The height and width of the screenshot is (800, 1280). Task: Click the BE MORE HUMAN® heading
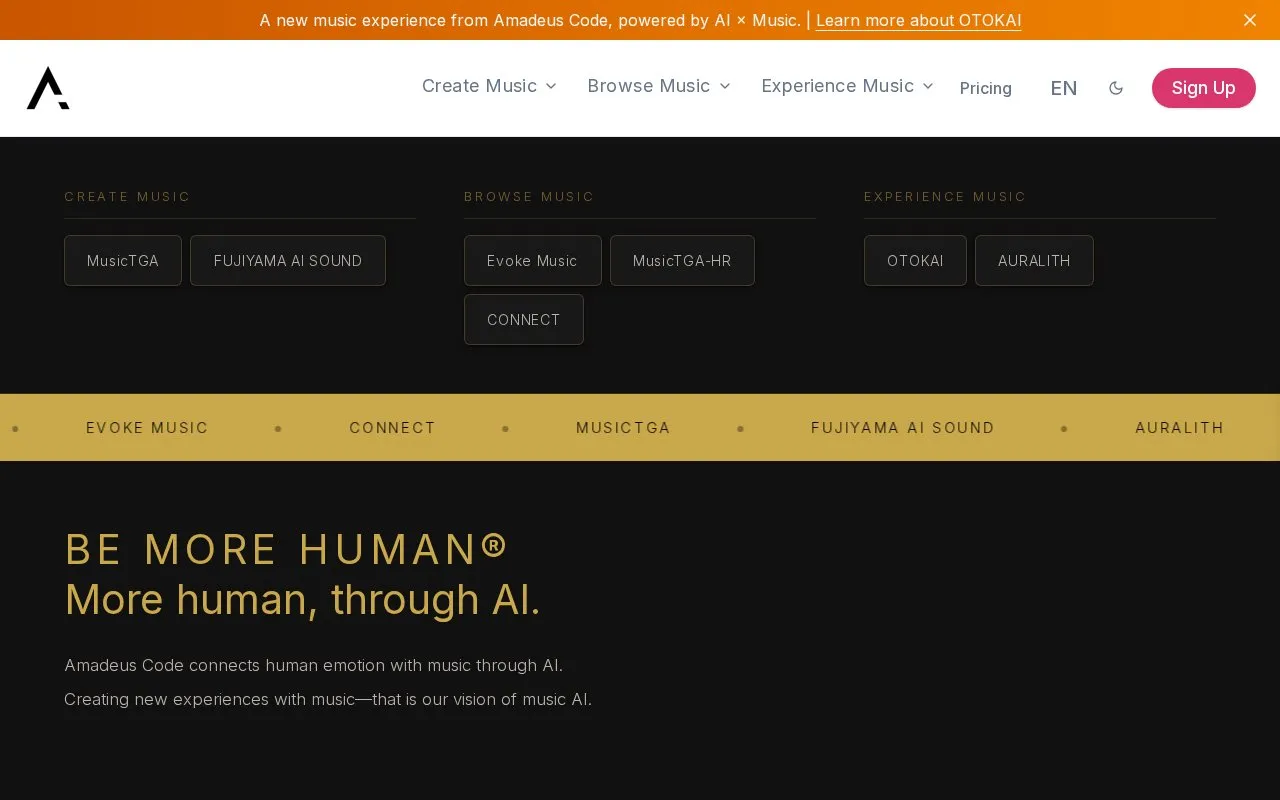[x=287, y=550]
